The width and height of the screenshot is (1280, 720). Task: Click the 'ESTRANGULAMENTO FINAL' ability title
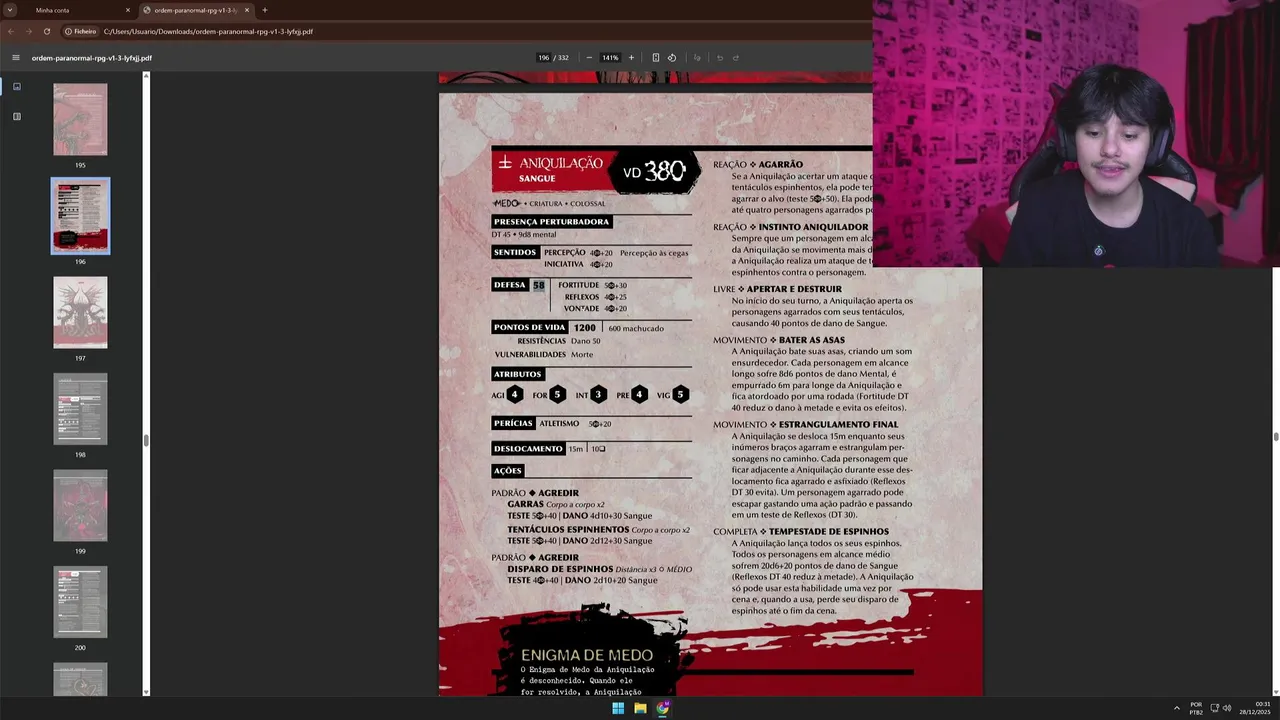click(x=839, y=425)
